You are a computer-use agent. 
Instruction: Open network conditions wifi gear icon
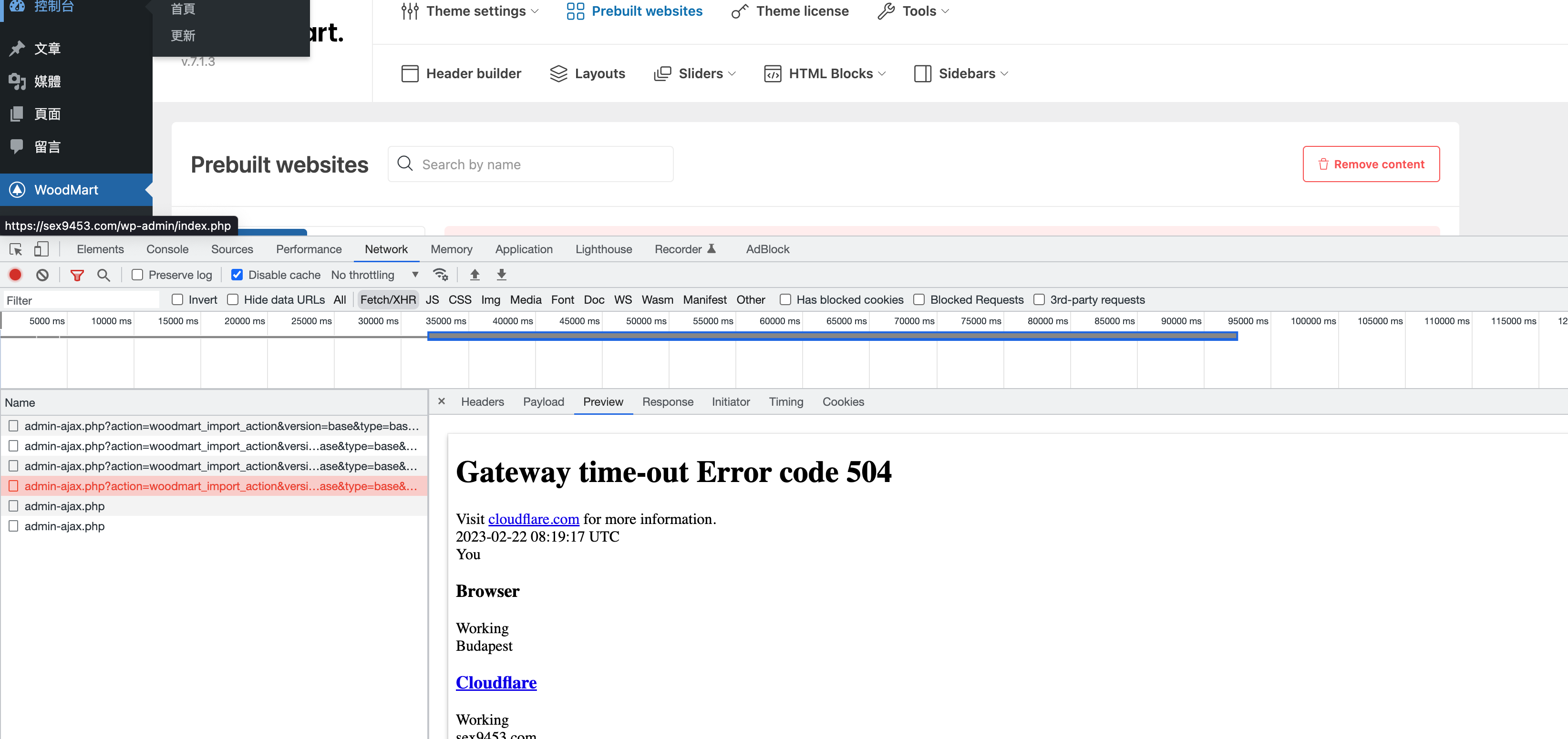pyautogui.click(x=440, y=275)
